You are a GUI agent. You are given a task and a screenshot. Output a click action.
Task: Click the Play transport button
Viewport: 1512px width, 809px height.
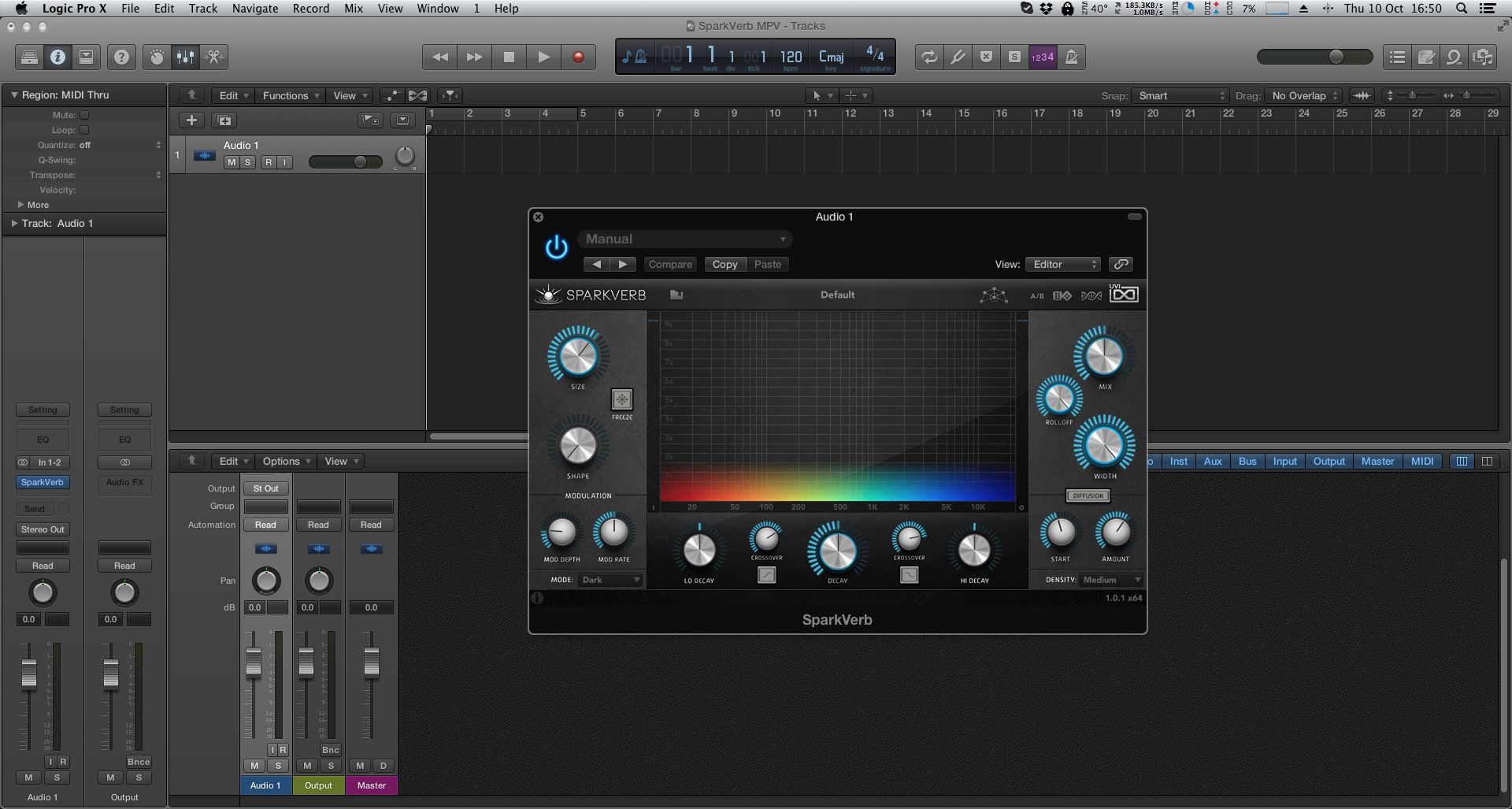tap(544, 57)
